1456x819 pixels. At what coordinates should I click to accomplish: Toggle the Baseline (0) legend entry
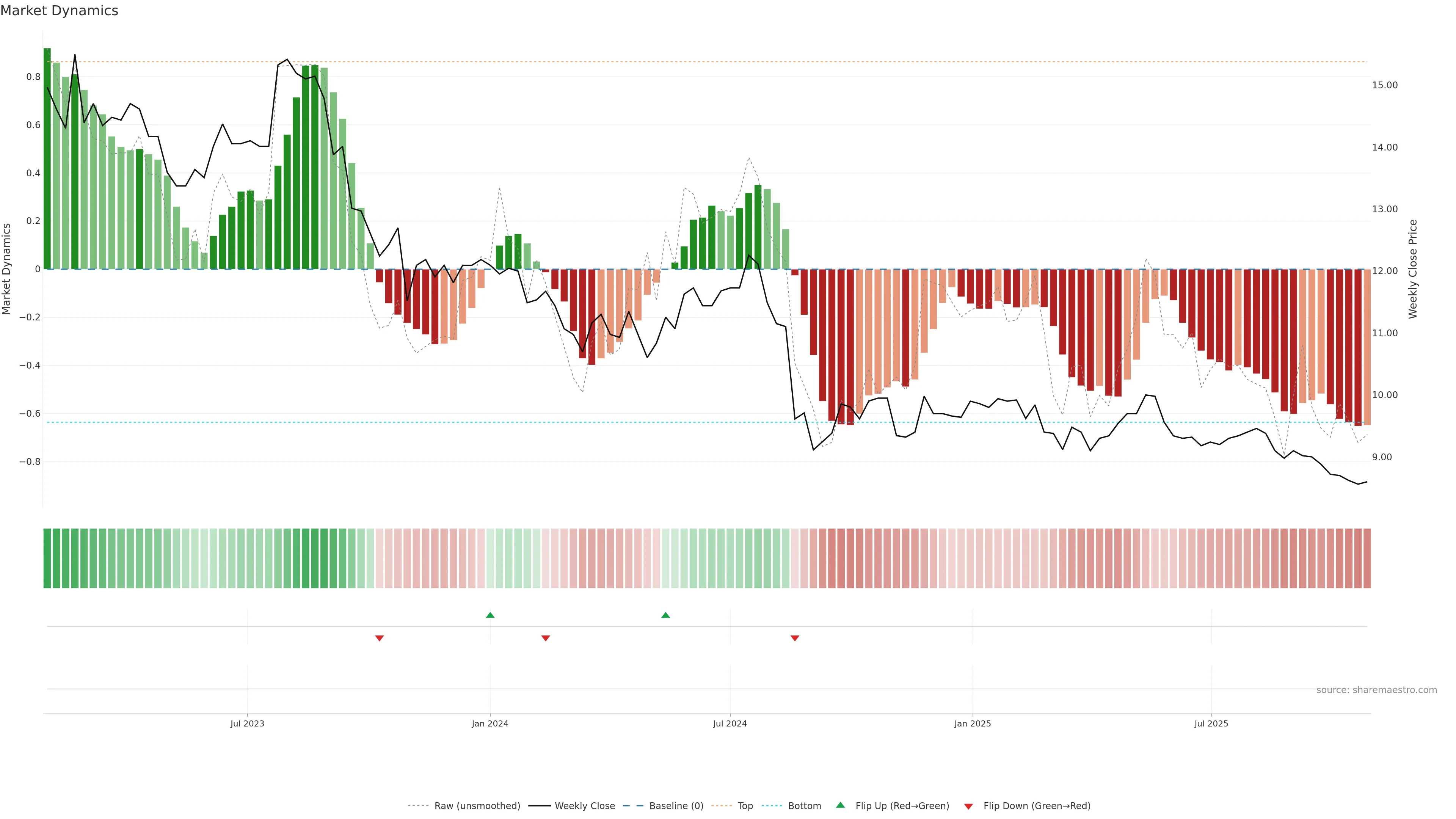pyautogui.click(x=676, y=806)
